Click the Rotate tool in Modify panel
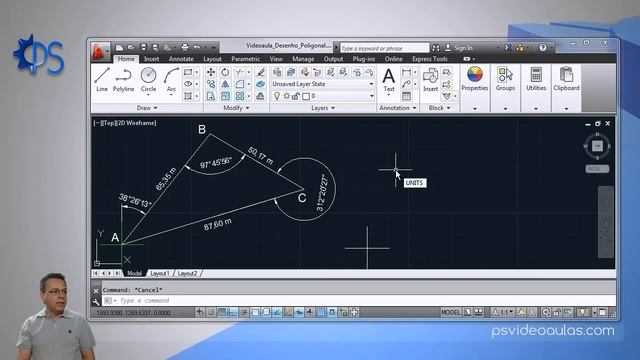 click(225, 72)
